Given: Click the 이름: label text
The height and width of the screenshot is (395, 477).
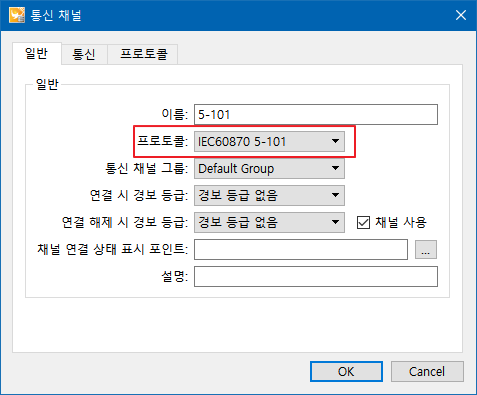Looking at the screenshot, I should coord(175,114).
